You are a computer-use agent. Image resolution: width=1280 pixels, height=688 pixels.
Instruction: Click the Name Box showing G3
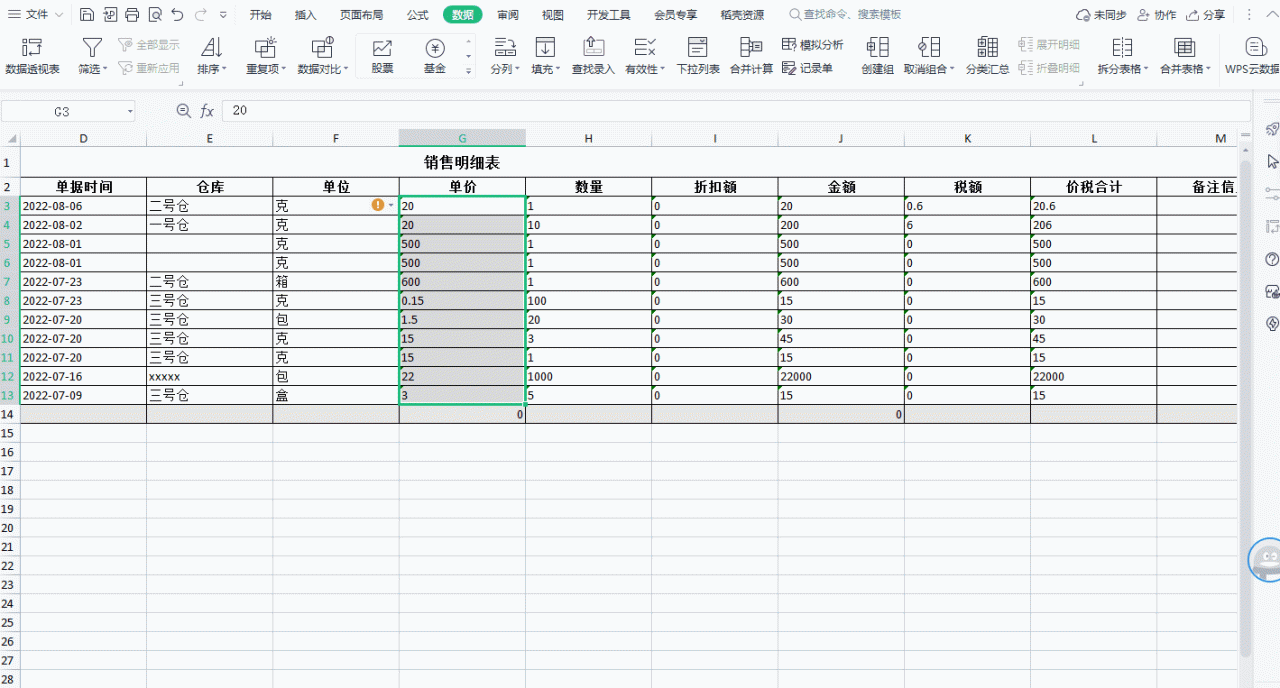click(62, 112)
